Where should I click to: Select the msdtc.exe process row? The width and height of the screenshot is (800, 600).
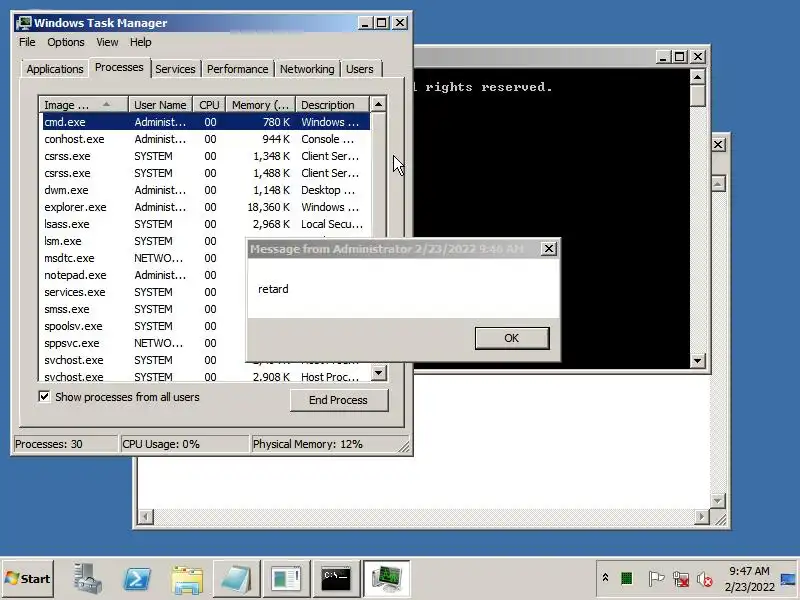coord(144,258)
